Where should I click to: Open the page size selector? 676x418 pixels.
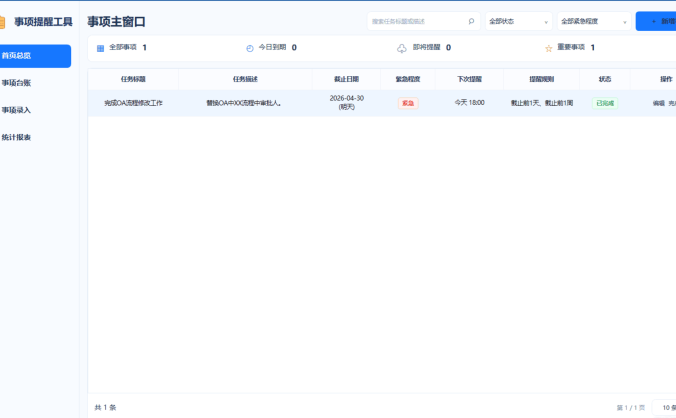[x=664, y=407]
